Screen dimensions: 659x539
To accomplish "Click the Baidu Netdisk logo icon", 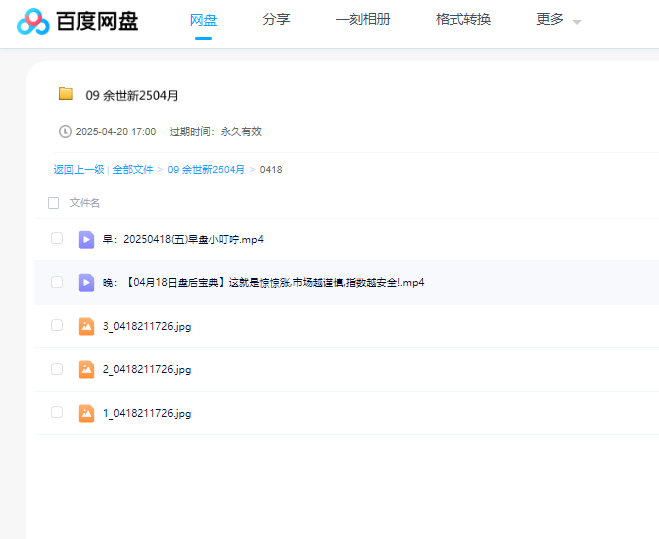I will pos(32,22).
